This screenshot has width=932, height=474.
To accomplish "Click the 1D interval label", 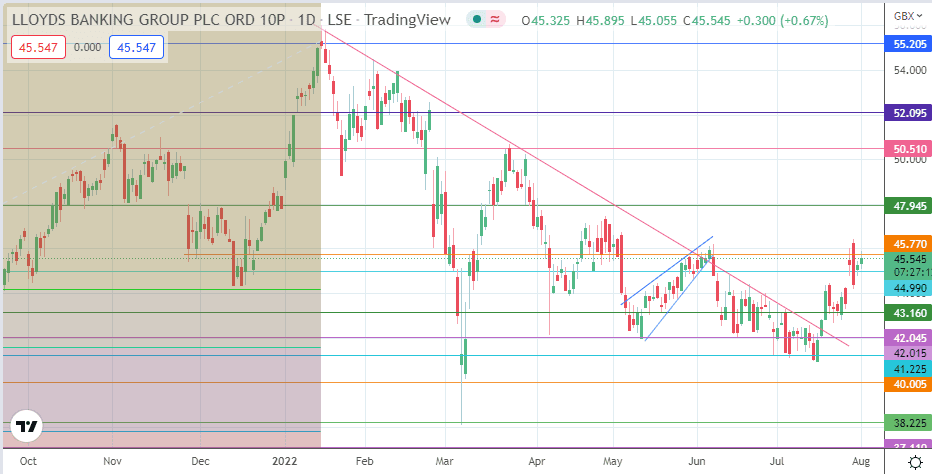I will click(x=306, y=20).
